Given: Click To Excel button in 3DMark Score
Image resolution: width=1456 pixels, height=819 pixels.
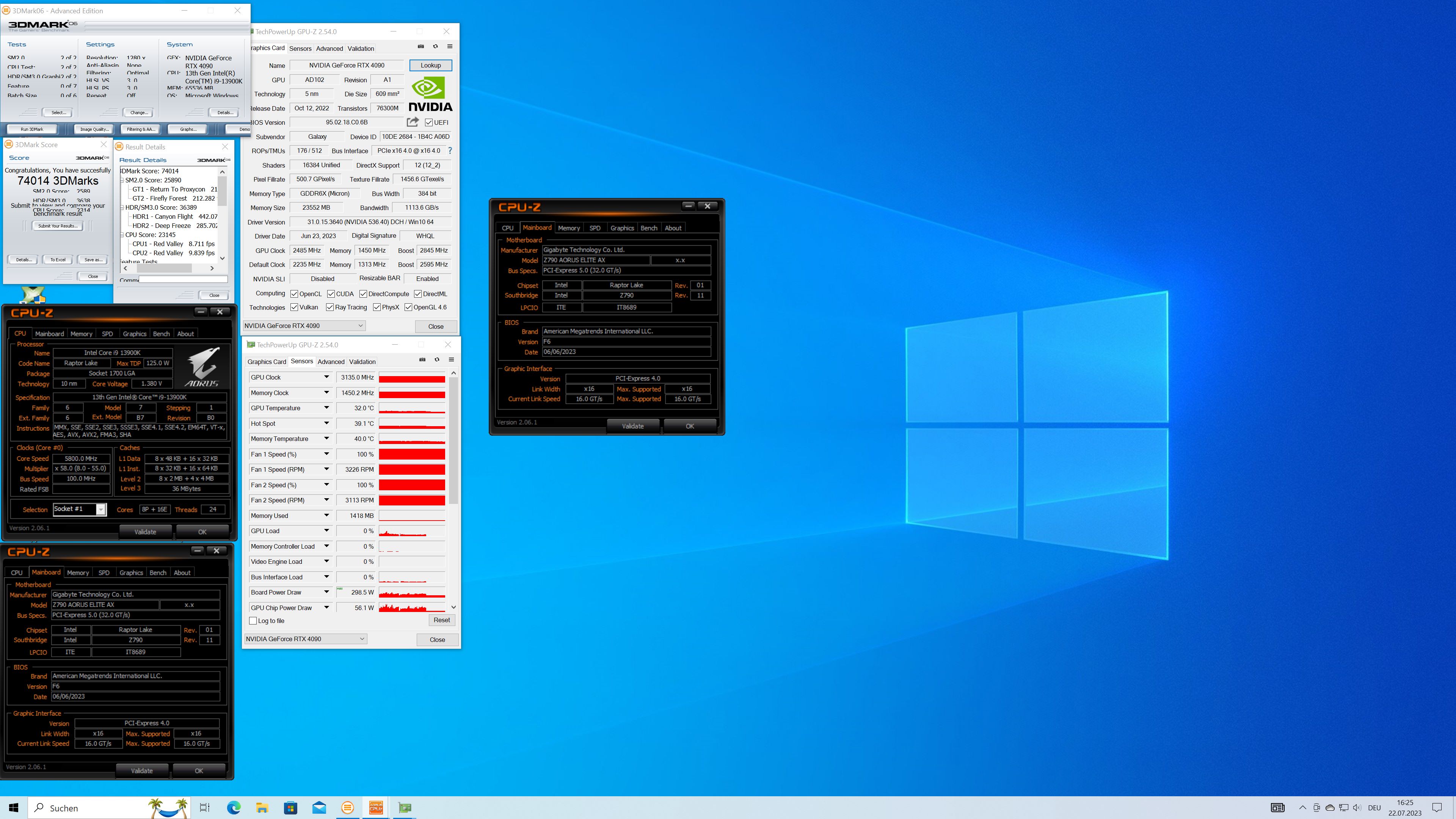Looking at the screenshot, I should (x=58, y=260).
